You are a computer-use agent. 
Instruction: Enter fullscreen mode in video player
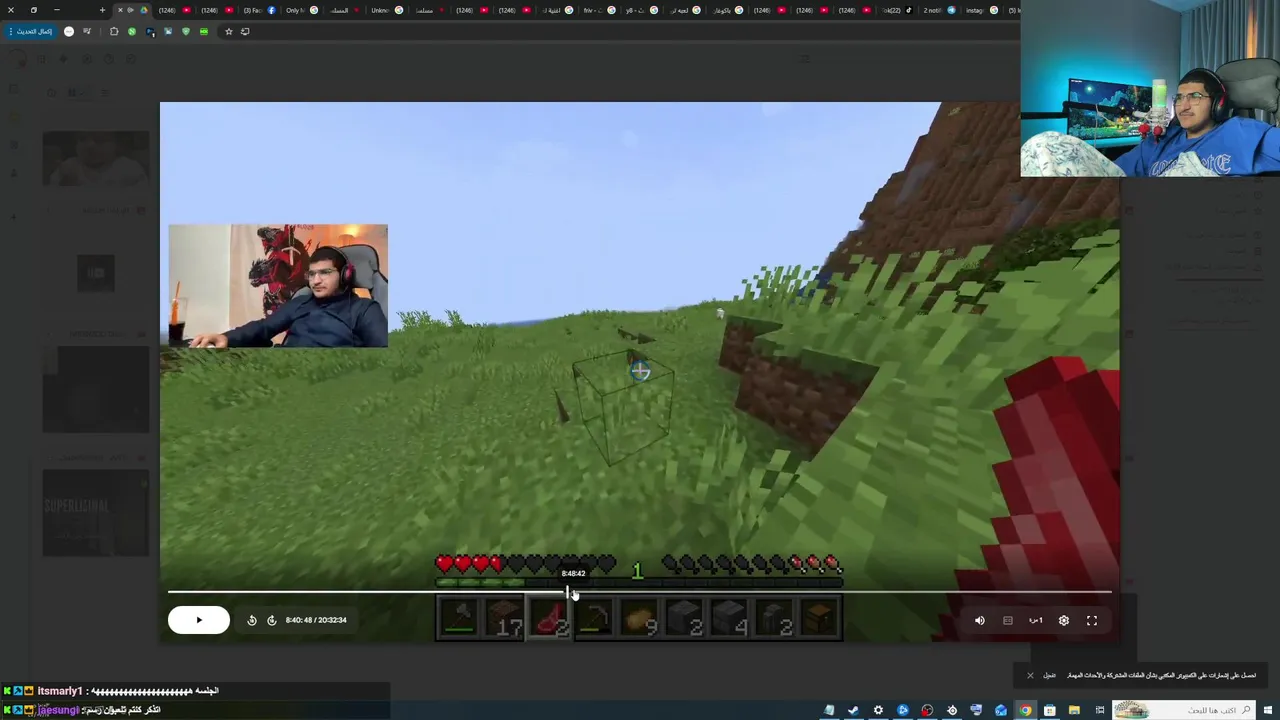pos(1092,620)
